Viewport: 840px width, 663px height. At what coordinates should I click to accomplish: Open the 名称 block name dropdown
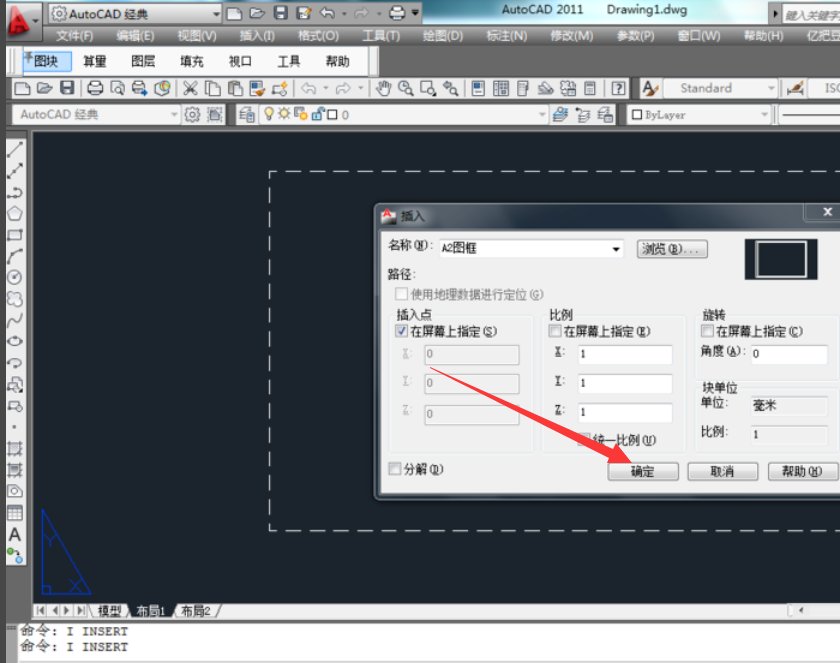point(617,248)
